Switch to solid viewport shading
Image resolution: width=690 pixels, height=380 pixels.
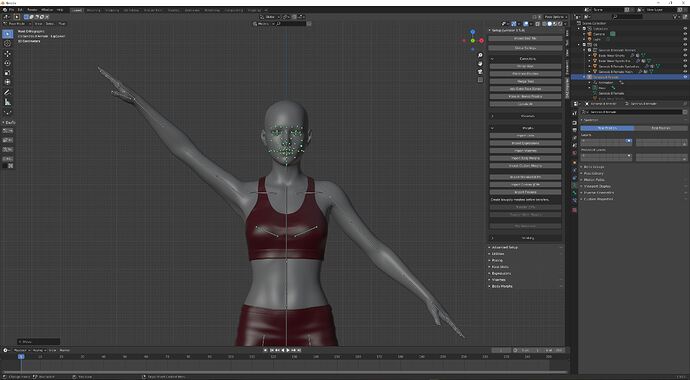click(x=549, y=24)
